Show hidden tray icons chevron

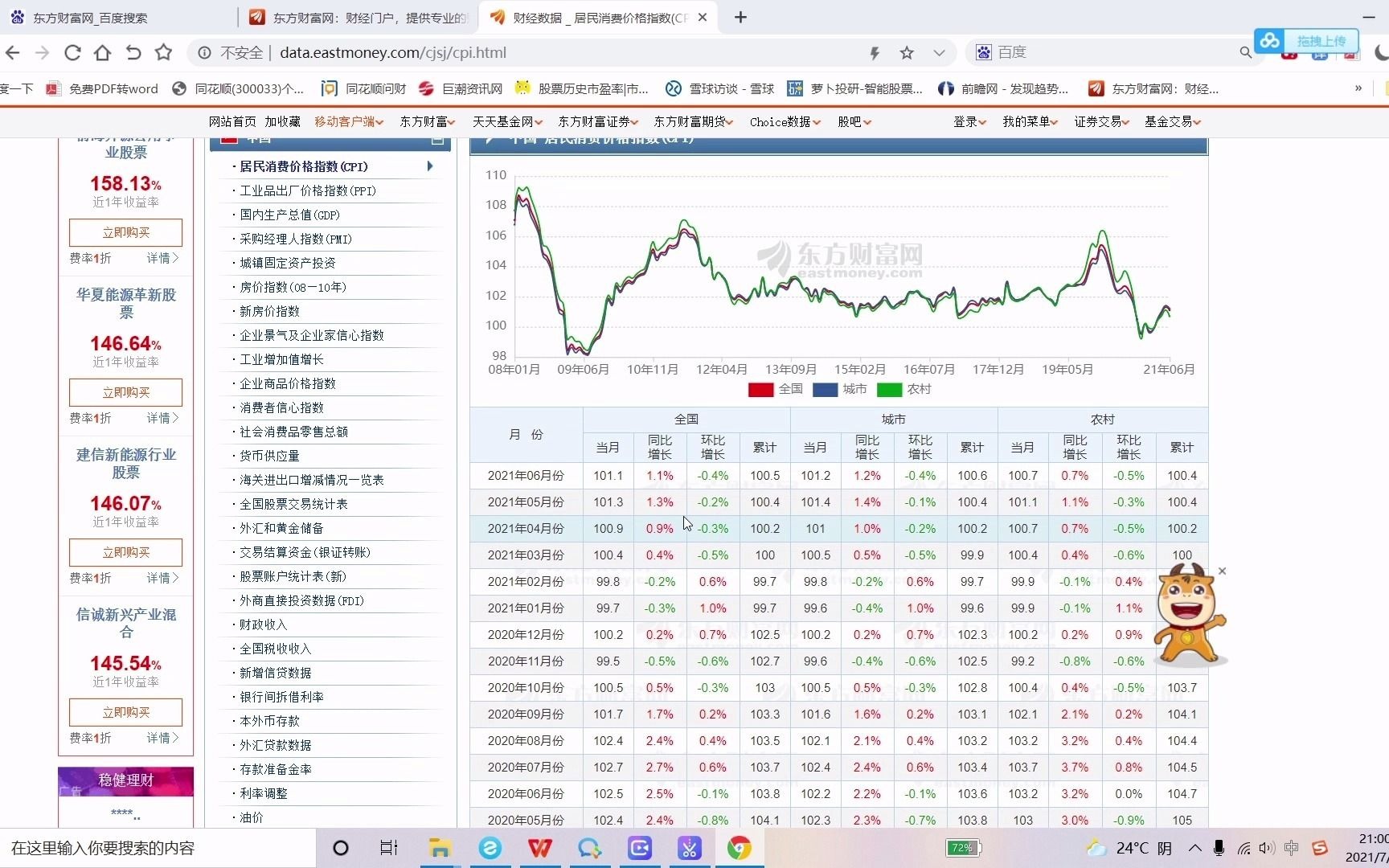point(1195,848)
